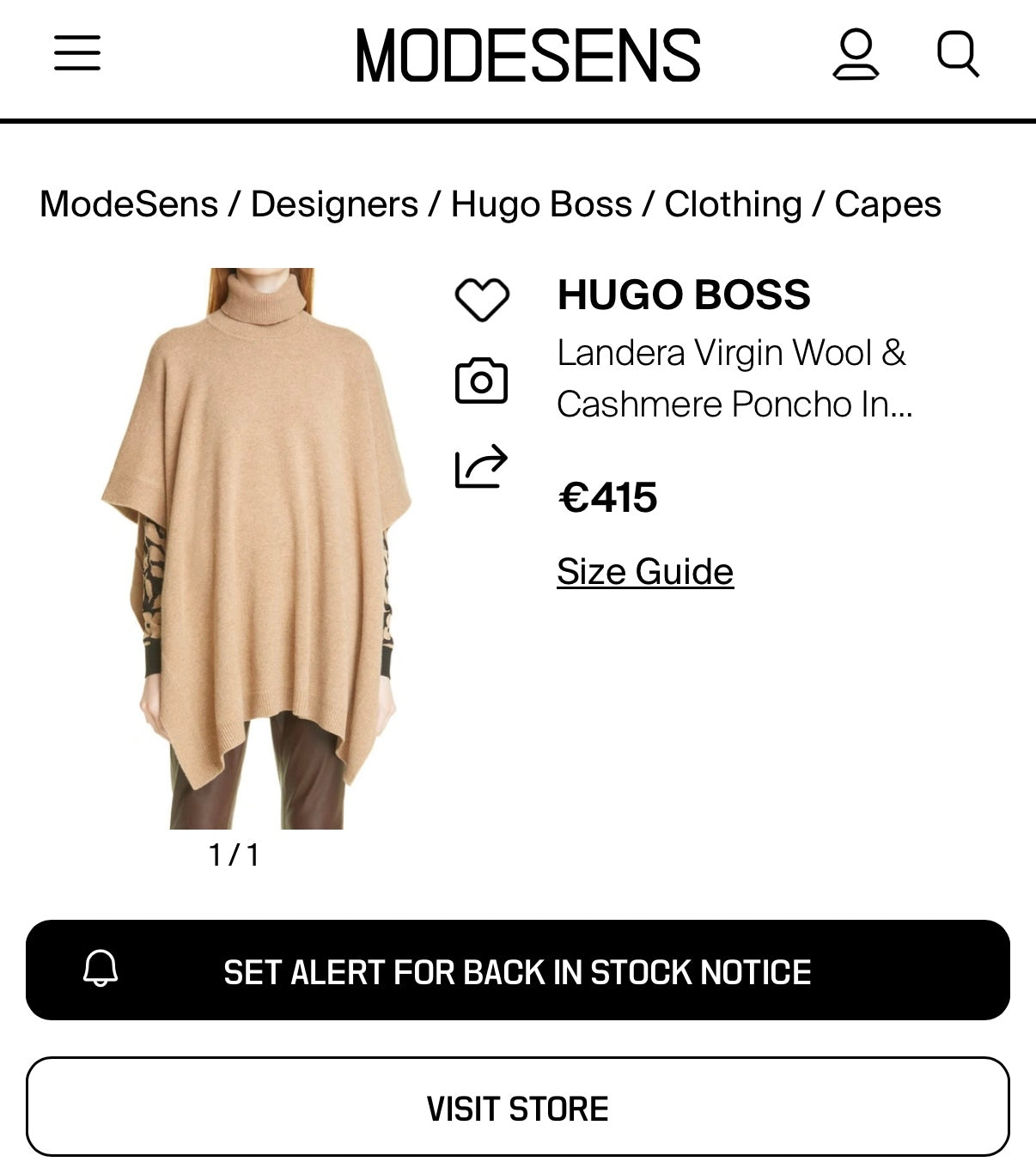Set alert for back in stock notice
Viewport: 1036px width, 1174px height.
[x=518, y=970]
